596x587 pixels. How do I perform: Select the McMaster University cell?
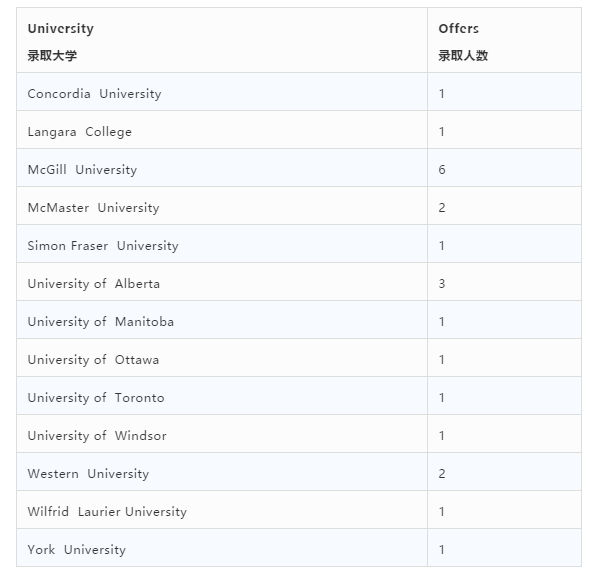point(222,206)
